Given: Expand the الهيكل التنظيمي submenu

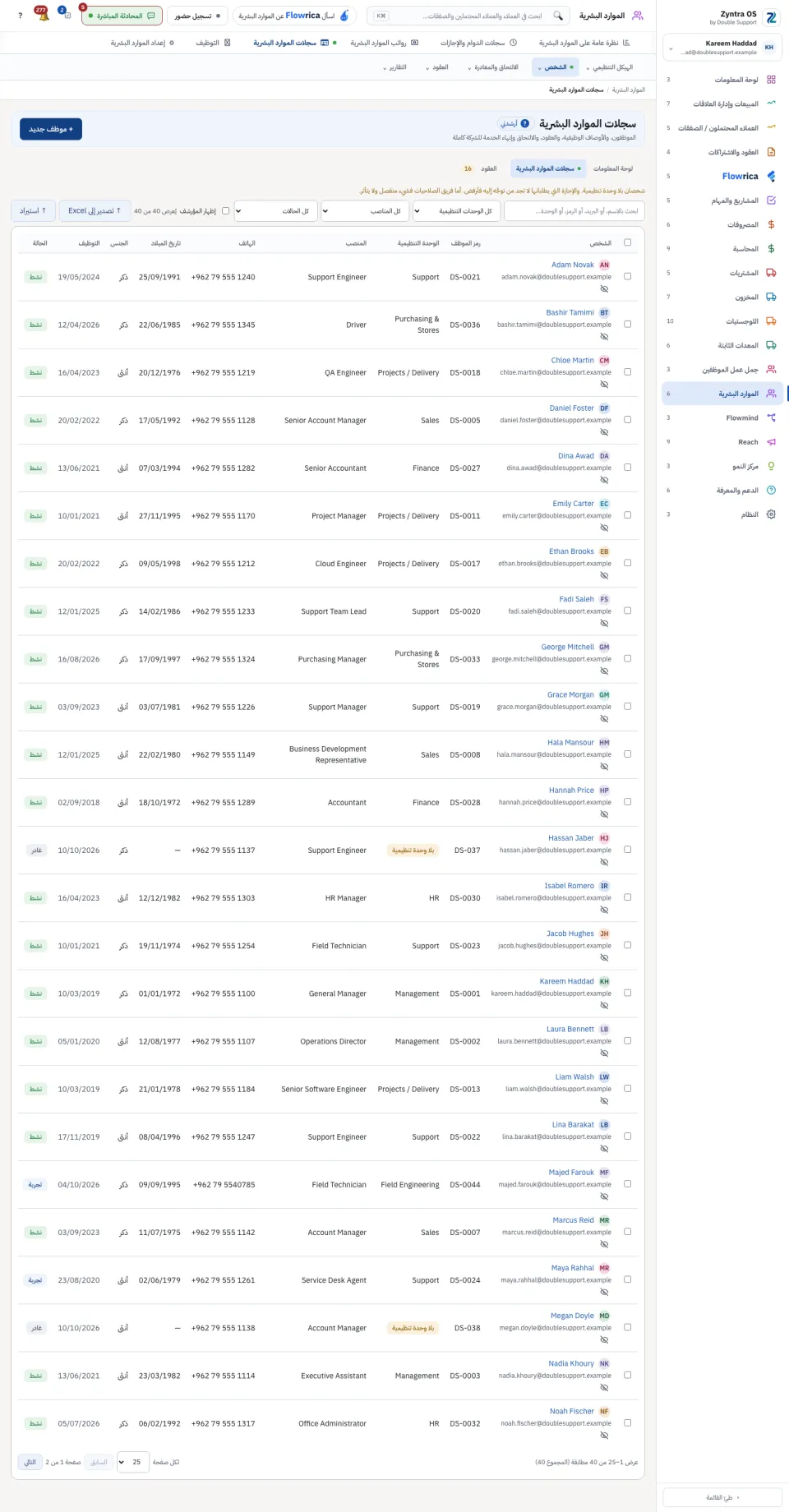Looking at the screenshot, I should (x=609, y=67).
